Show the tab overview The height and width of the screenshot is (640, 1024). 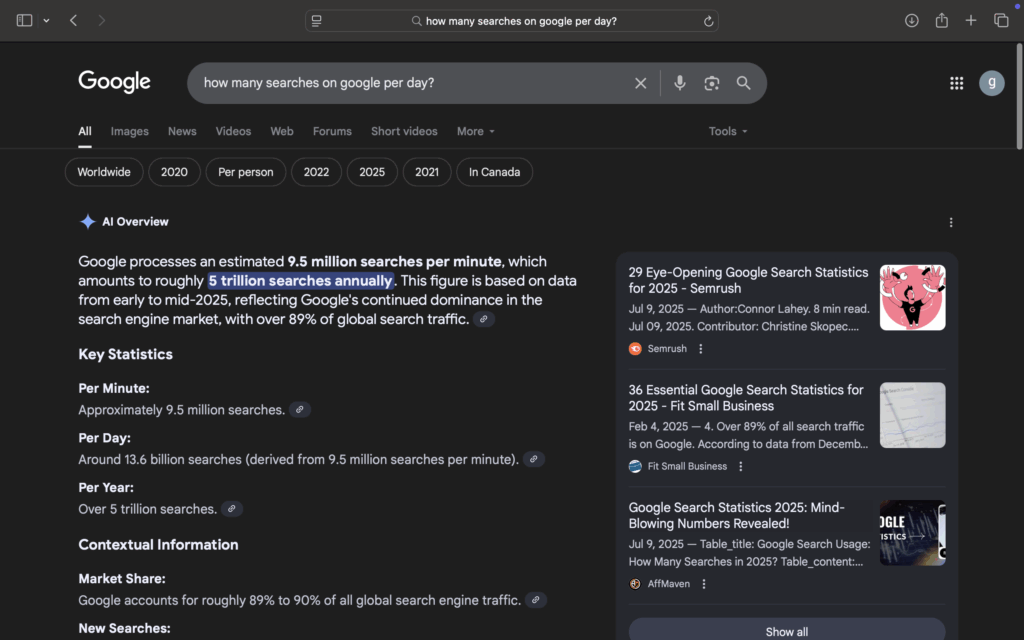coord(1001,20)
